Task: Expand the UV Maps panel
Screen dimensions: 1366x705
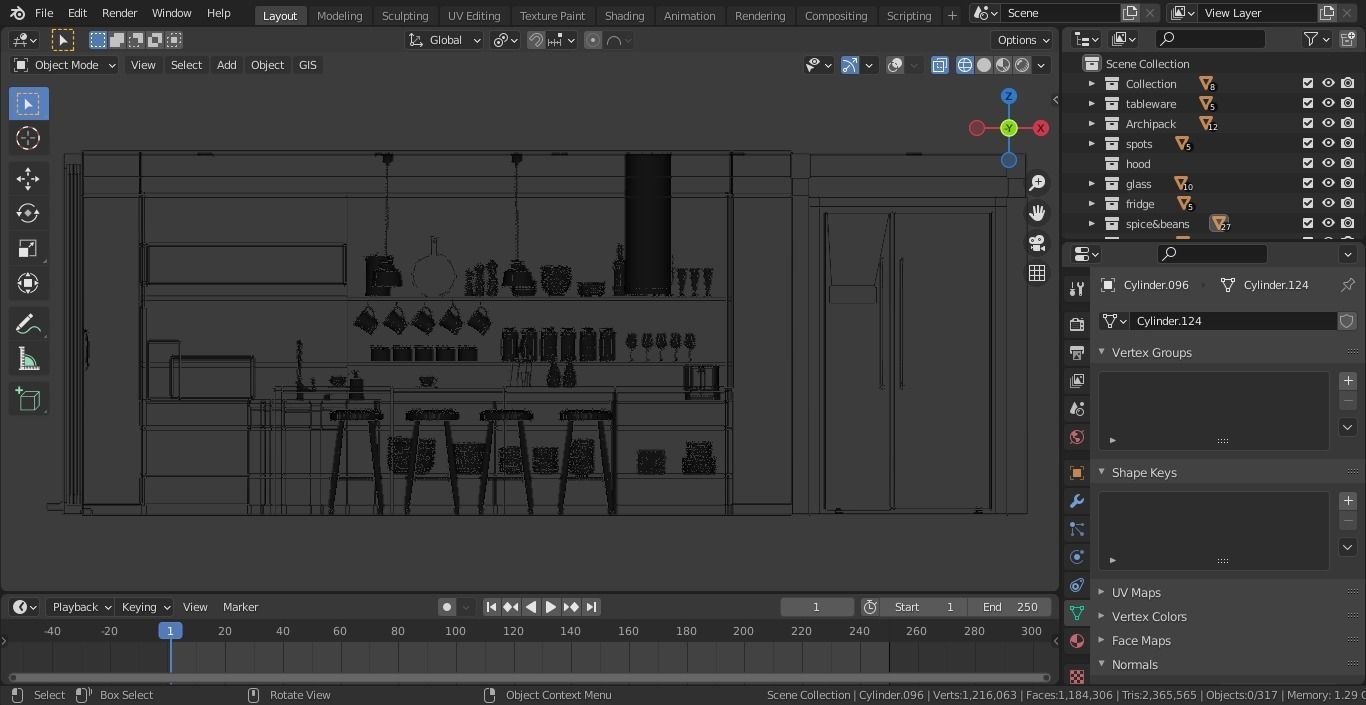Action: (x=1136, y=593)
